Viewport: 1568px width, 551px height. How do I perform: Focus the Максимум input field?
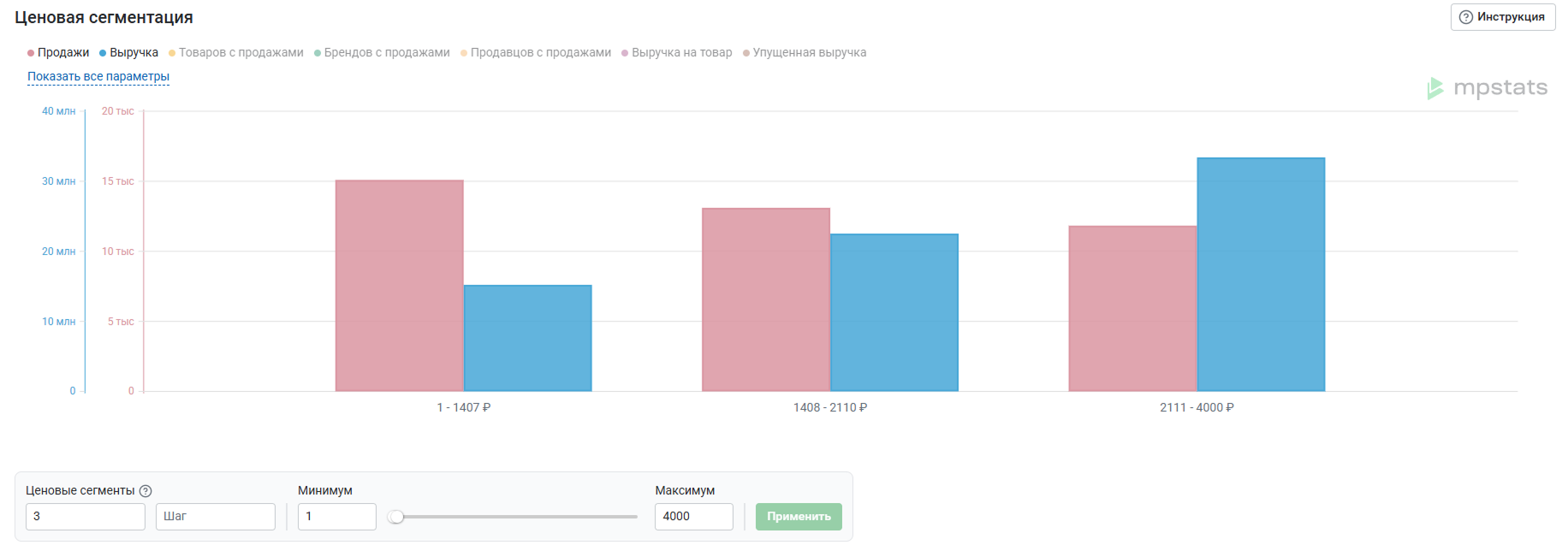[694, 517]
